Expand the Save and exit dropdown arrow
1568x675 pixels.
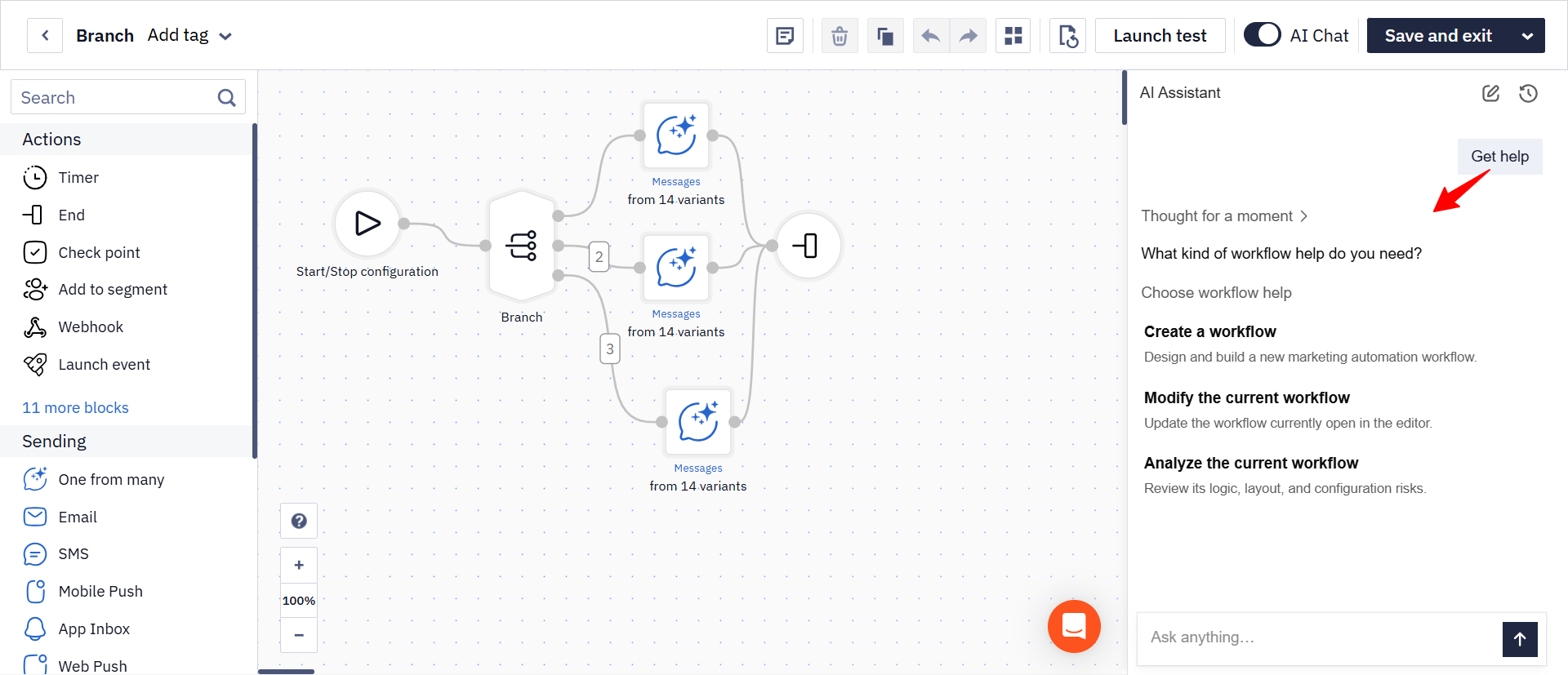click(1527, 36)
